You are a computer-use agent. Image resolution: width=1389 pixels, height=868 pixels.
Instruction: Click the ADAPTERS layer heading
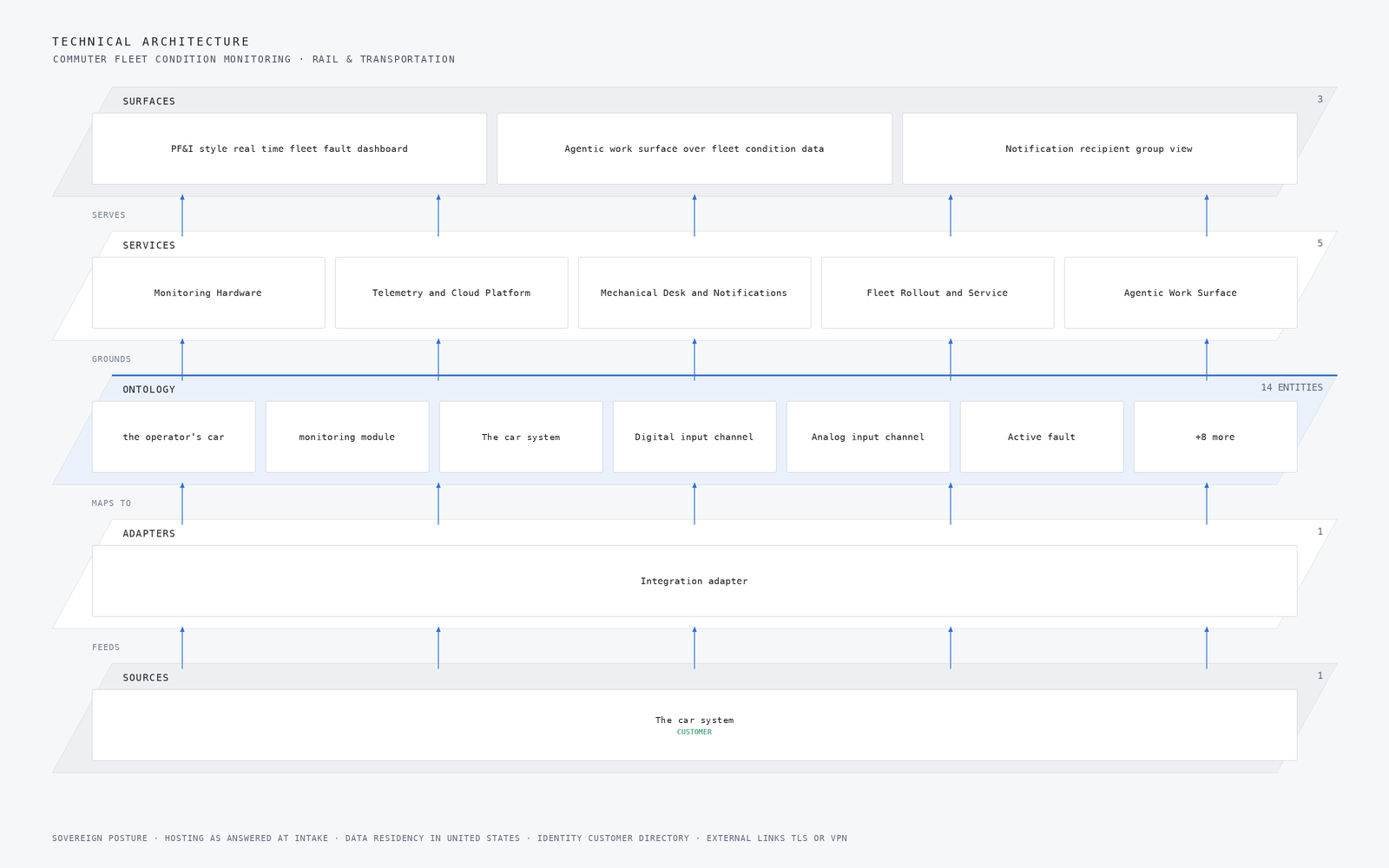pos(148,534)
